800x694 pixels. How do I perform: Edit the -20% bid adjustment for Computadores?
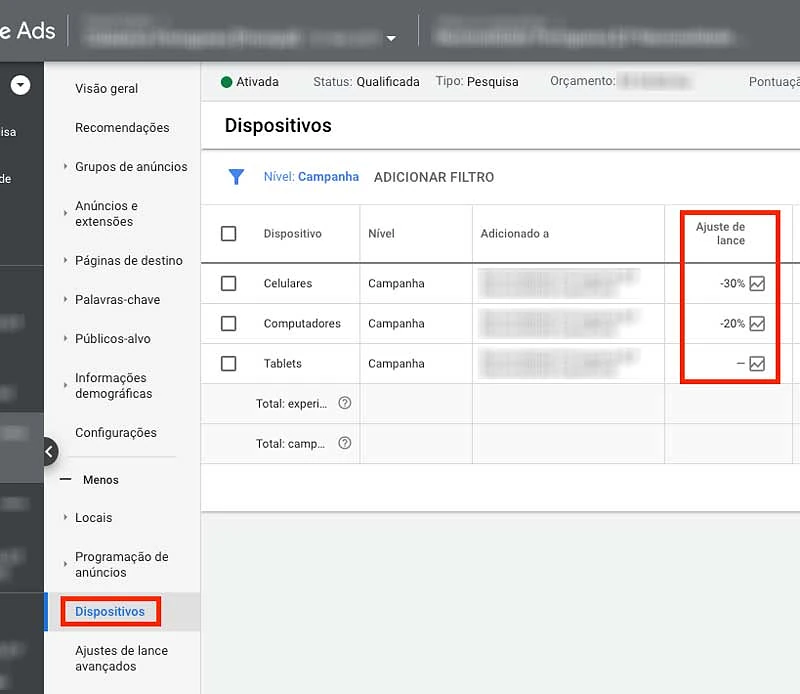732,323
